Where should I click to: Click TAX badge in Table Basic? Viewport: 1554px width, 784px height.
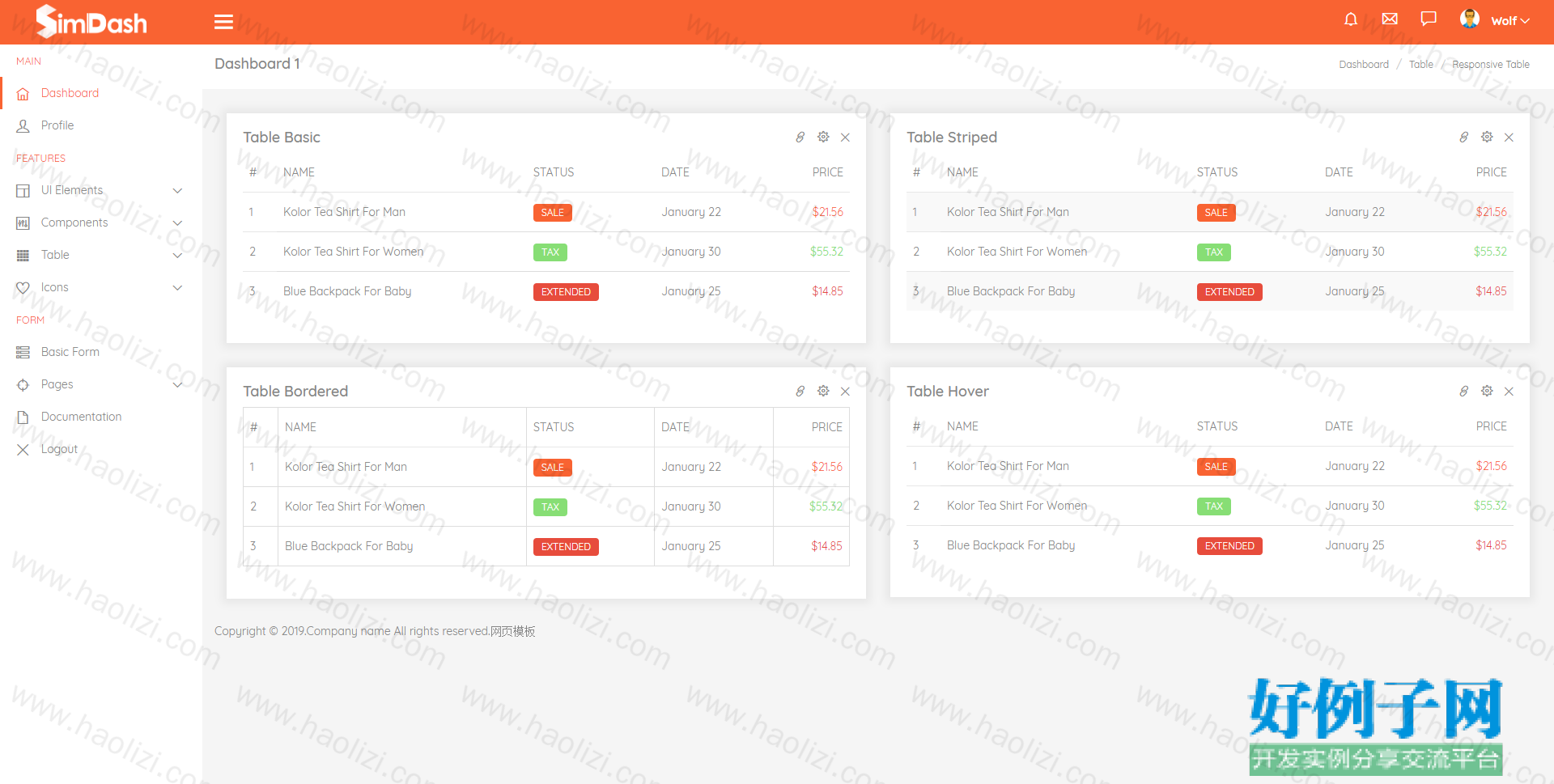coord(550,252)
